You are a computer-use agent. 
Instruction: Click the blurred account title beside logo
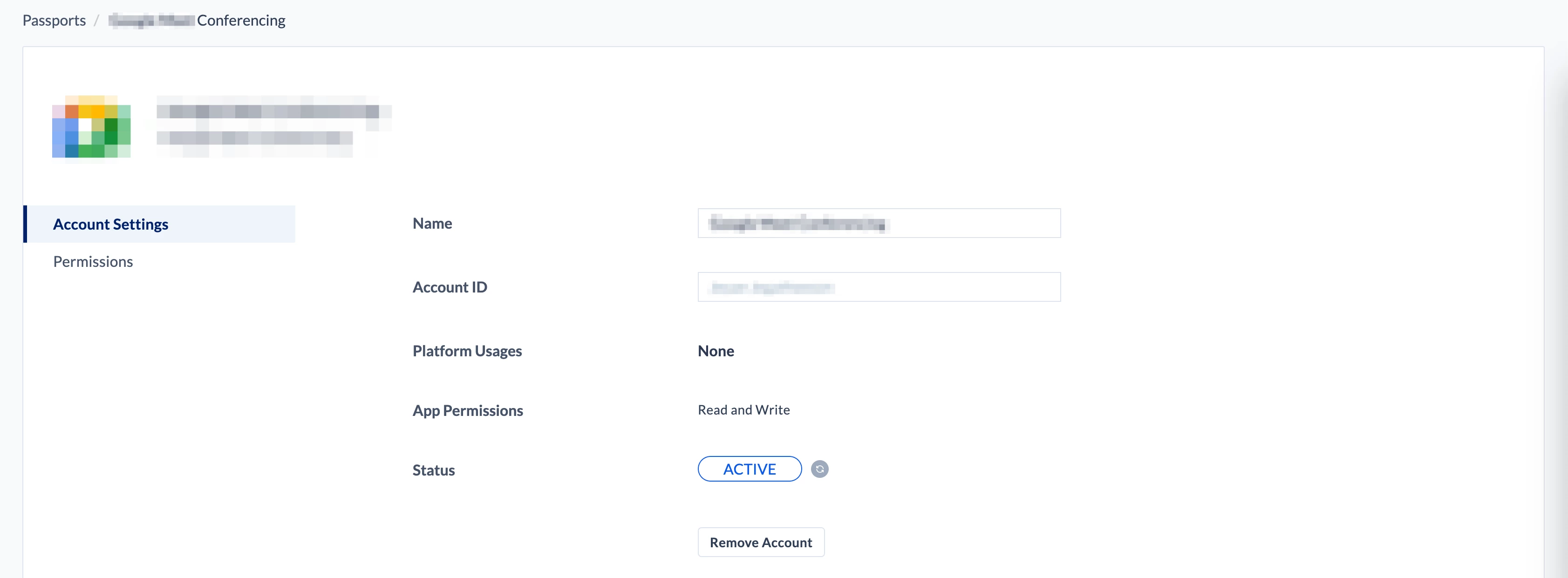tap(268, 111)
